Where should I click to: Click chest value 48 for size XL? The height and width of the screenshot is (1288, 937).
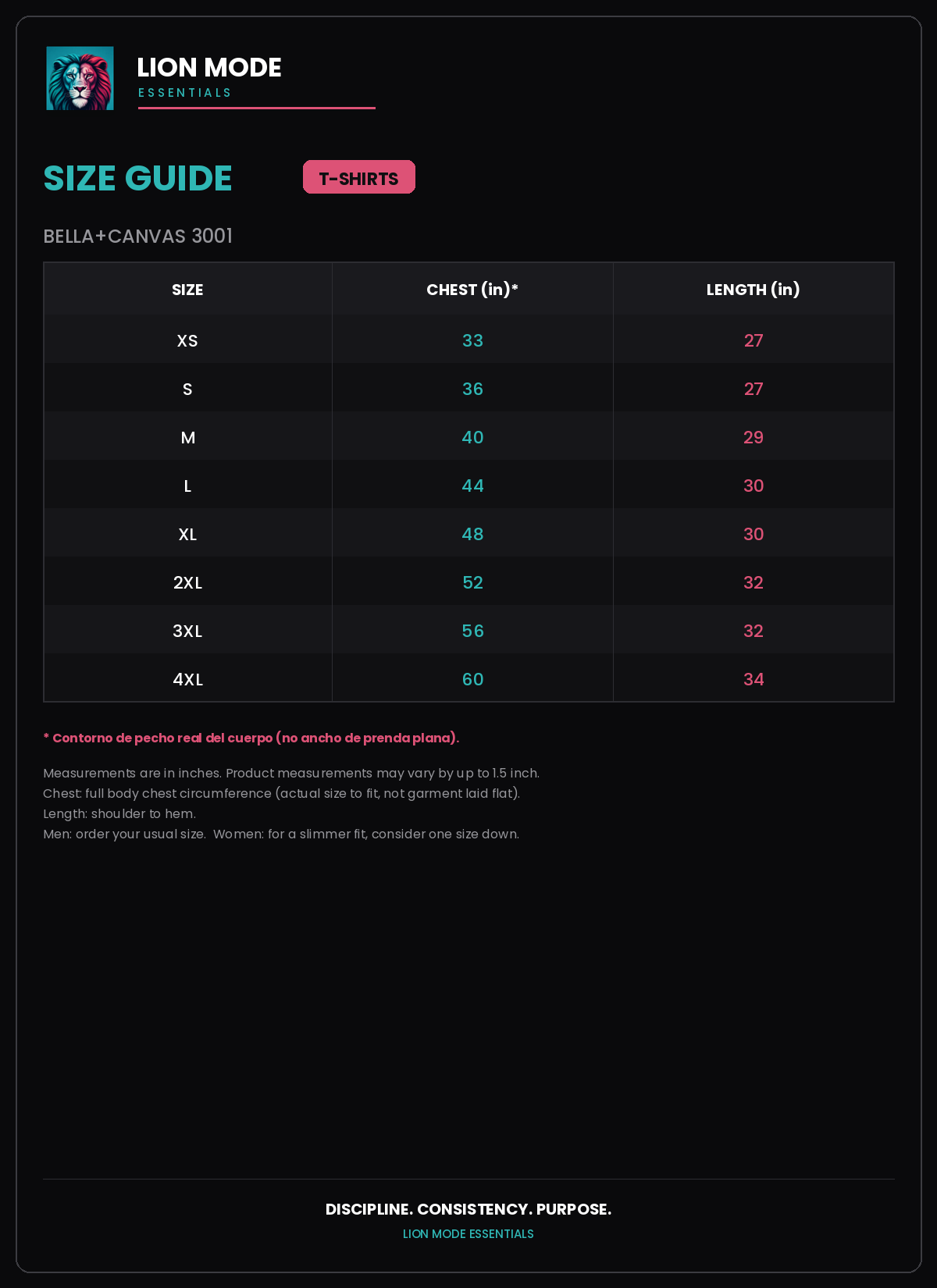click(x=472, y=534)
